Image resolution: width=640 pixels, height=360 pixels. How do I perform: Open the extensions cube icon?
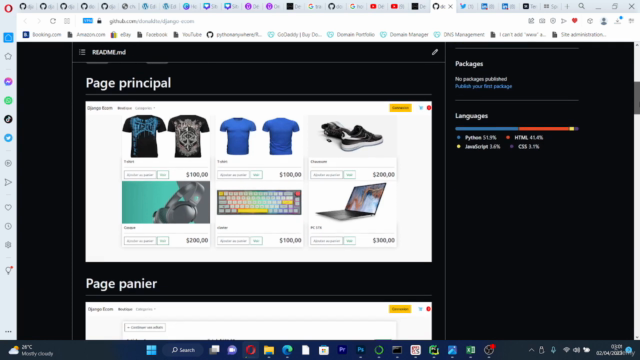click(x=590, y=21)
